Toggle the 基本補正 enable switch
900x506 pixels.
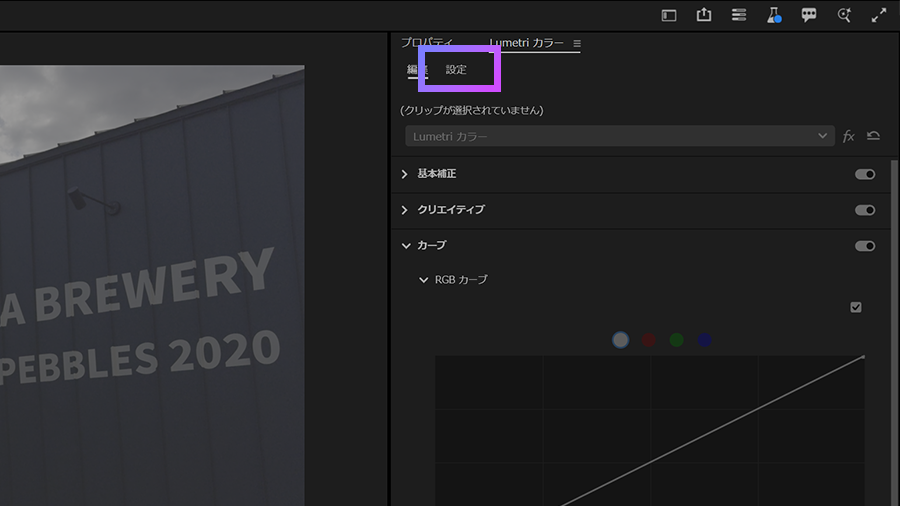click(x=865, y=174)
